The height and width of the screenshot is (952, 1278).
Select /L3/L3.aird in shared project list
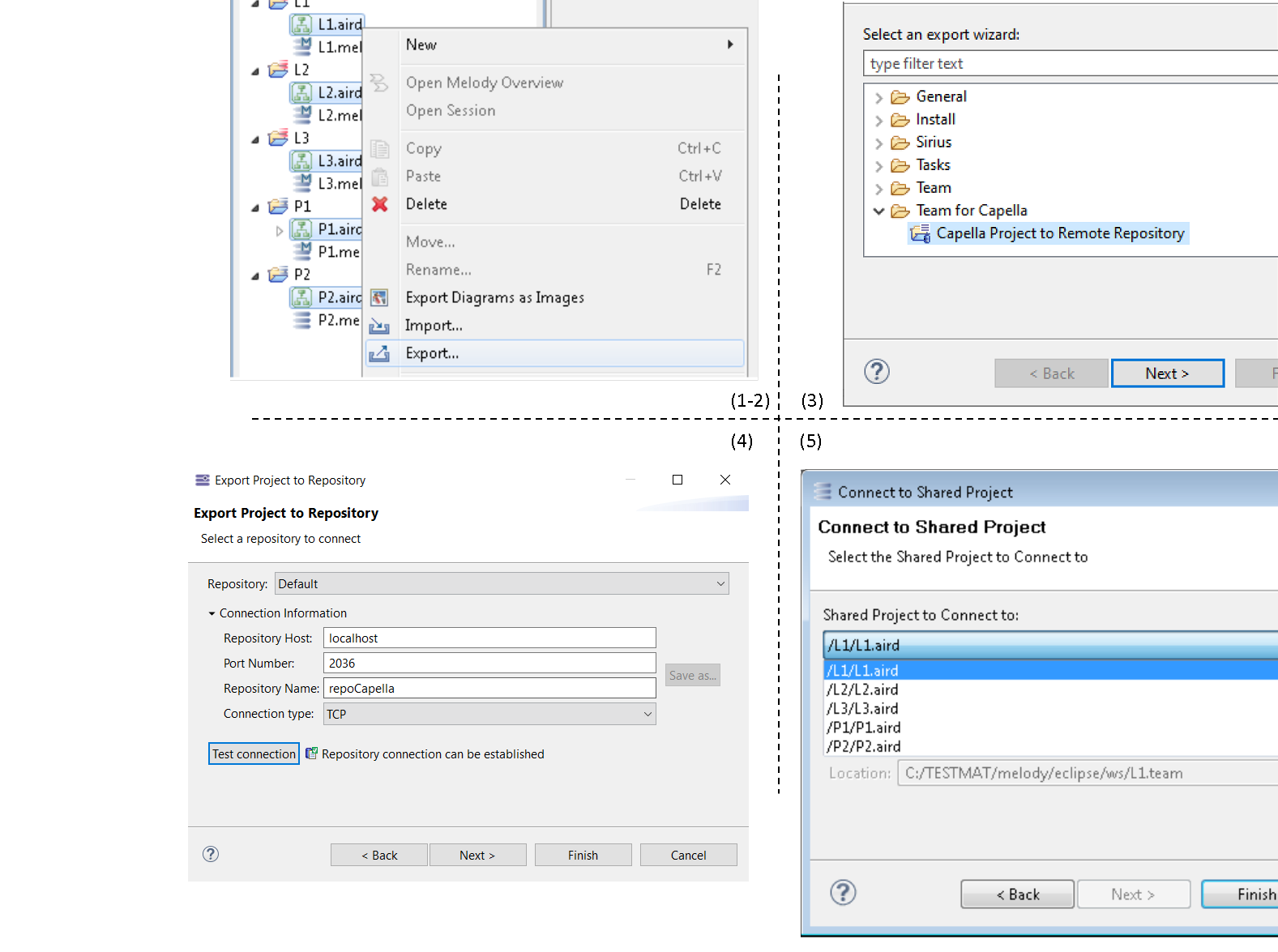(862, 709)
